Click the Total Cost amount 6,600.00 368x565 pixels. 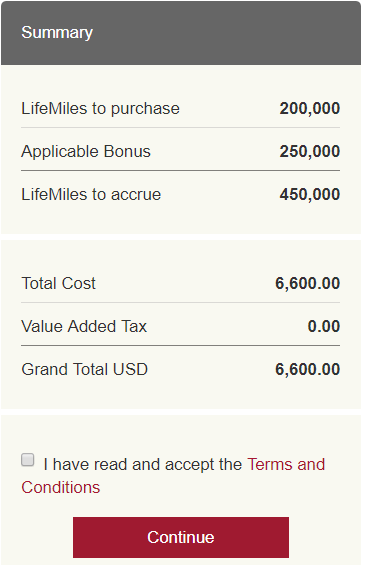pyautogui.click(x=307, y=283)
